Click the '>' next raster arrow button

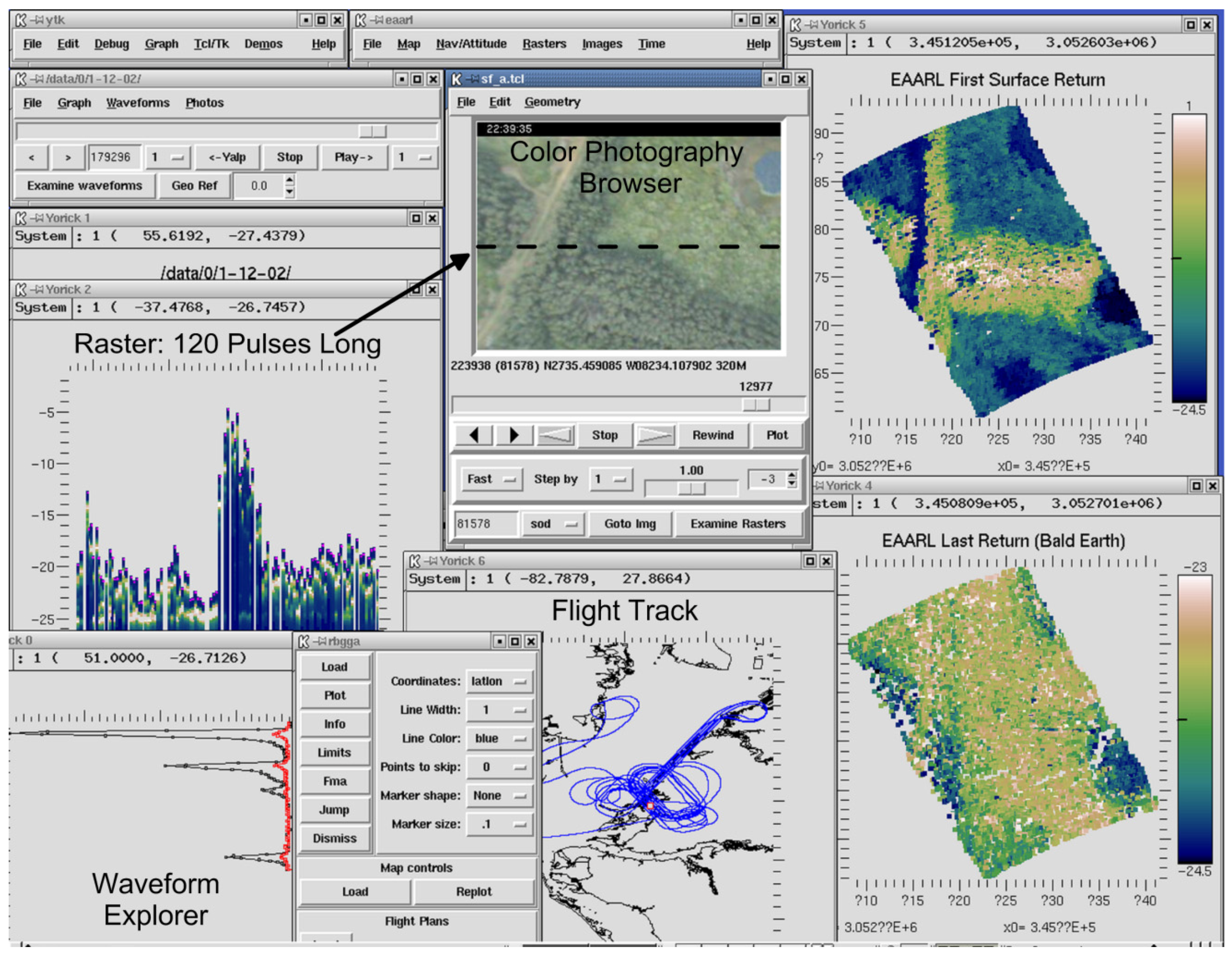point(68,158)
